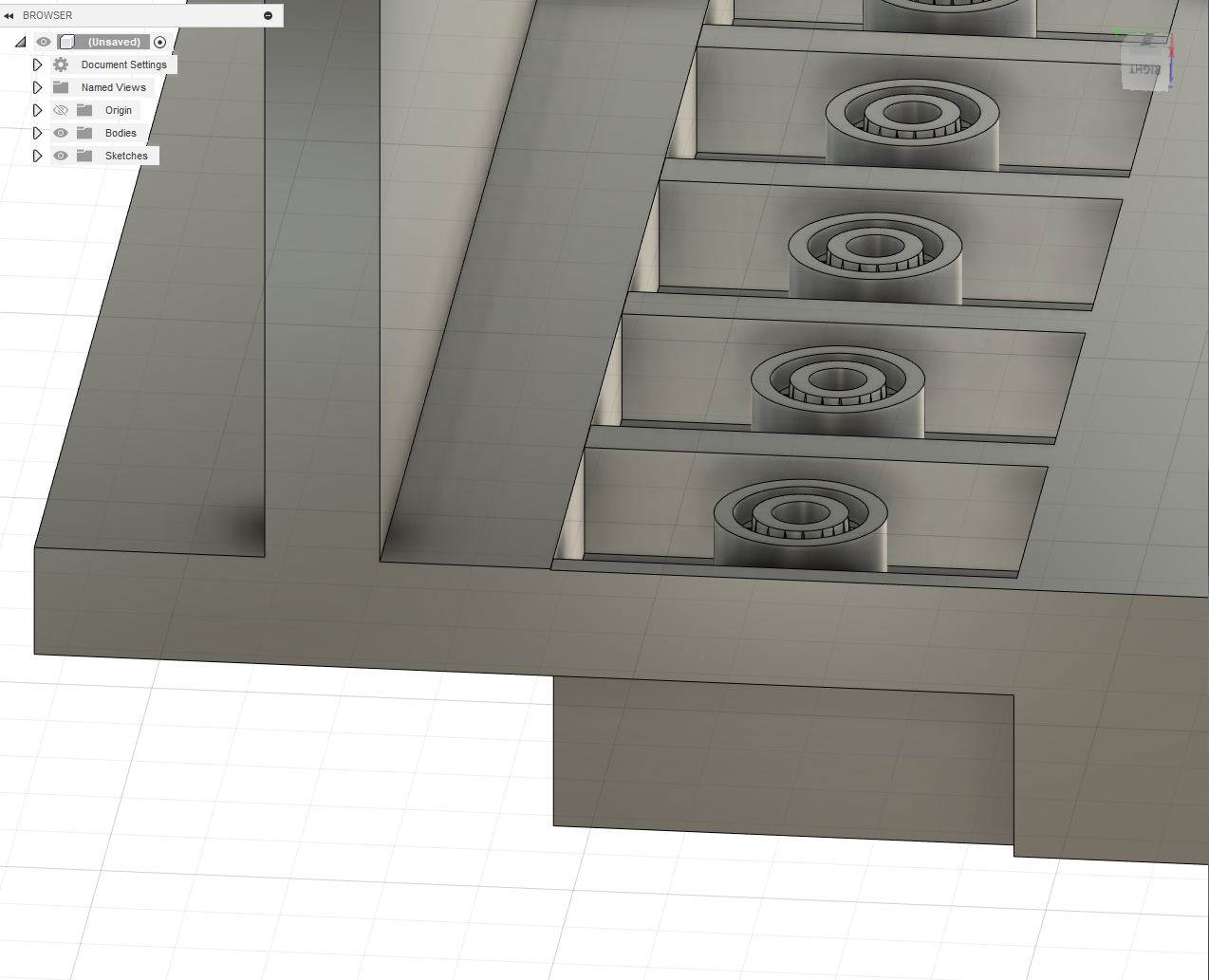Click the Bodies folder icon
Viewport: 1209px width, 980px height.
coord(84,133)
